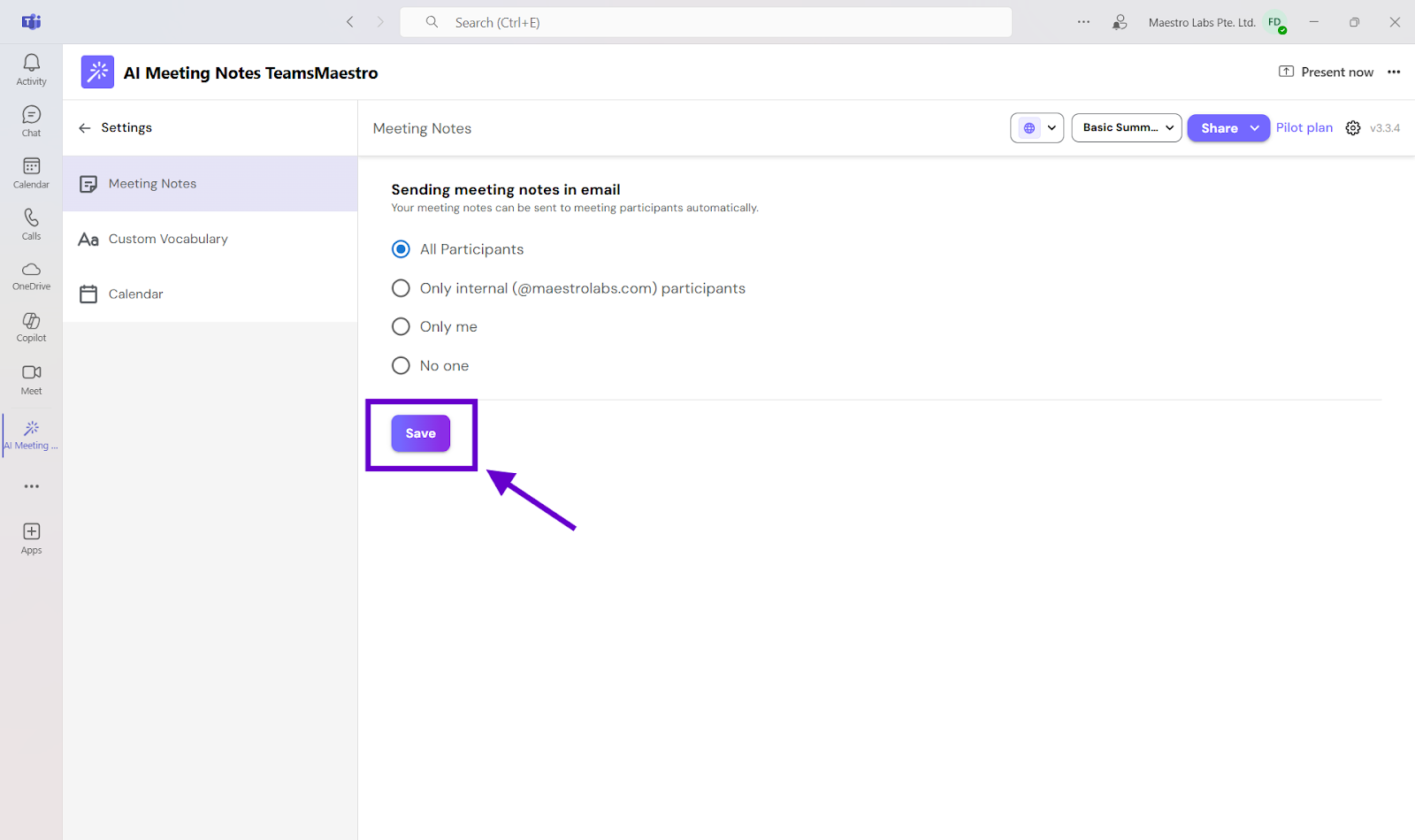Go forward with the history forward arrow

(380, 22)
